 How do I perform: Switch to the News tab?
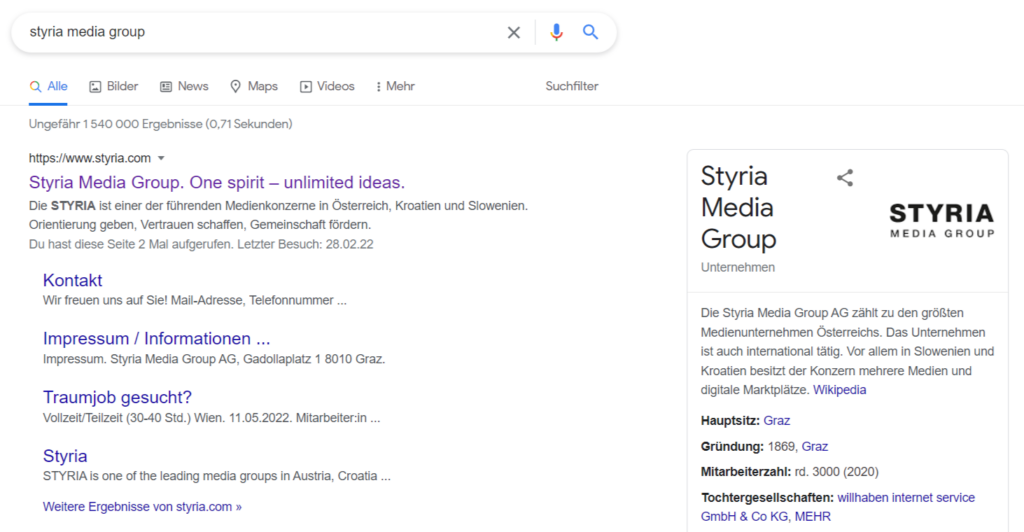pos(184,86)
